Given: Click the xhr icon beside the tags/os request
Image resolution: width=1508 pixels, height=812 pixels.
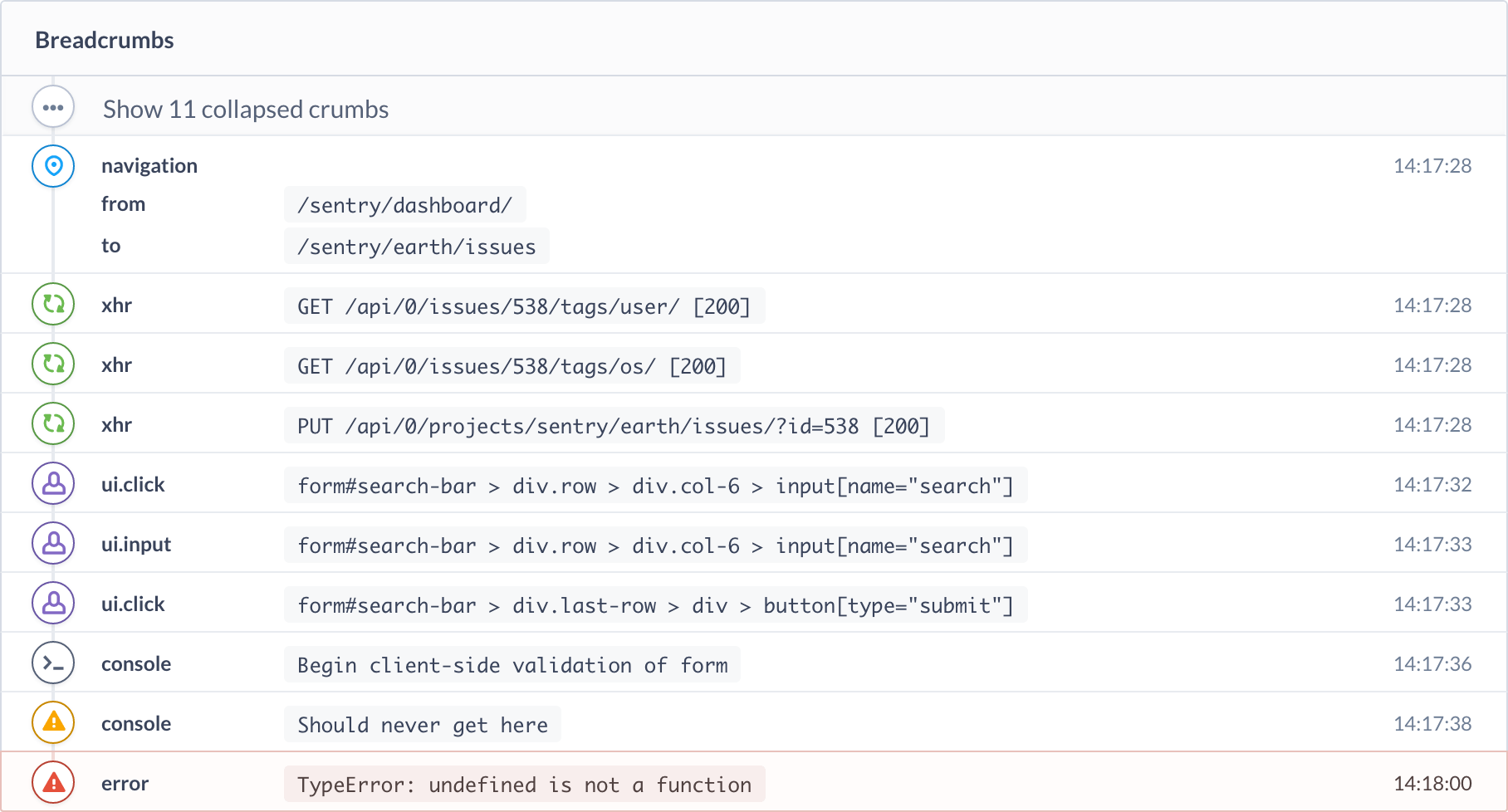Looking at the screenshot, I should coord(52,364).
